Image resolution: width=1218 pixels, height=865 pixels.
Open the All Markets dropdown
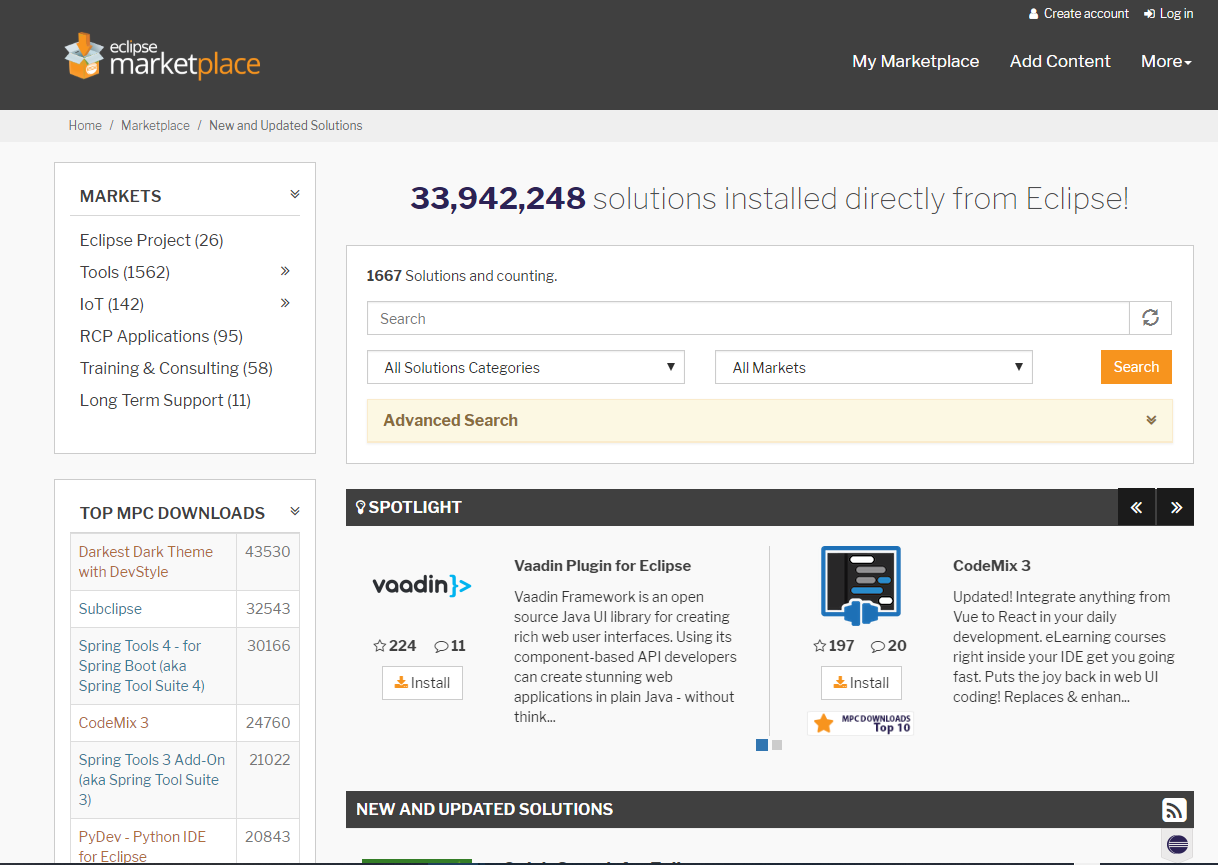pos(874,367)
